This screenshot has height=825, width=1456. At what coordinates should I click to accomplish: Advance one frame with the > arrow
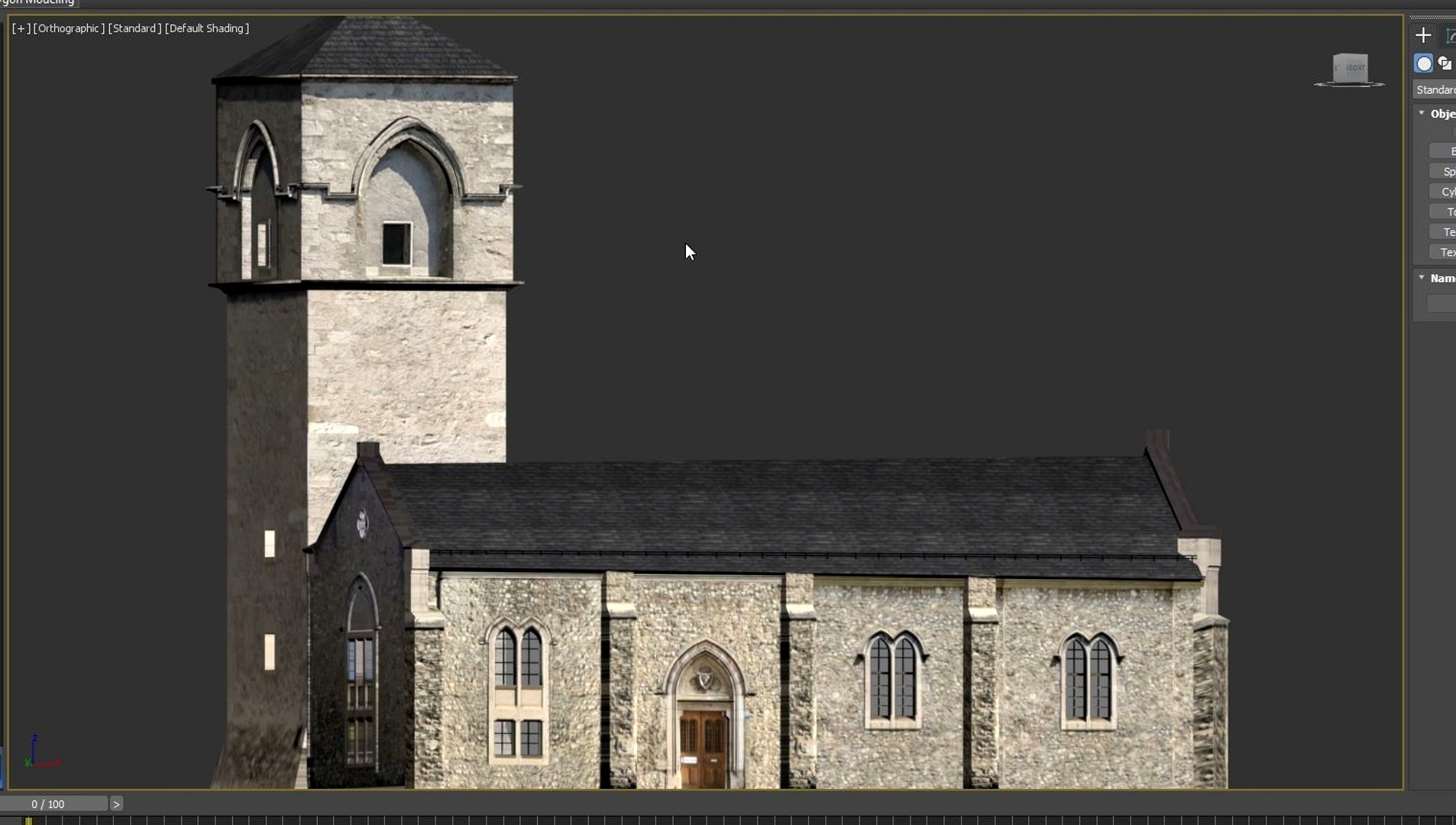[x=117, y=804]
